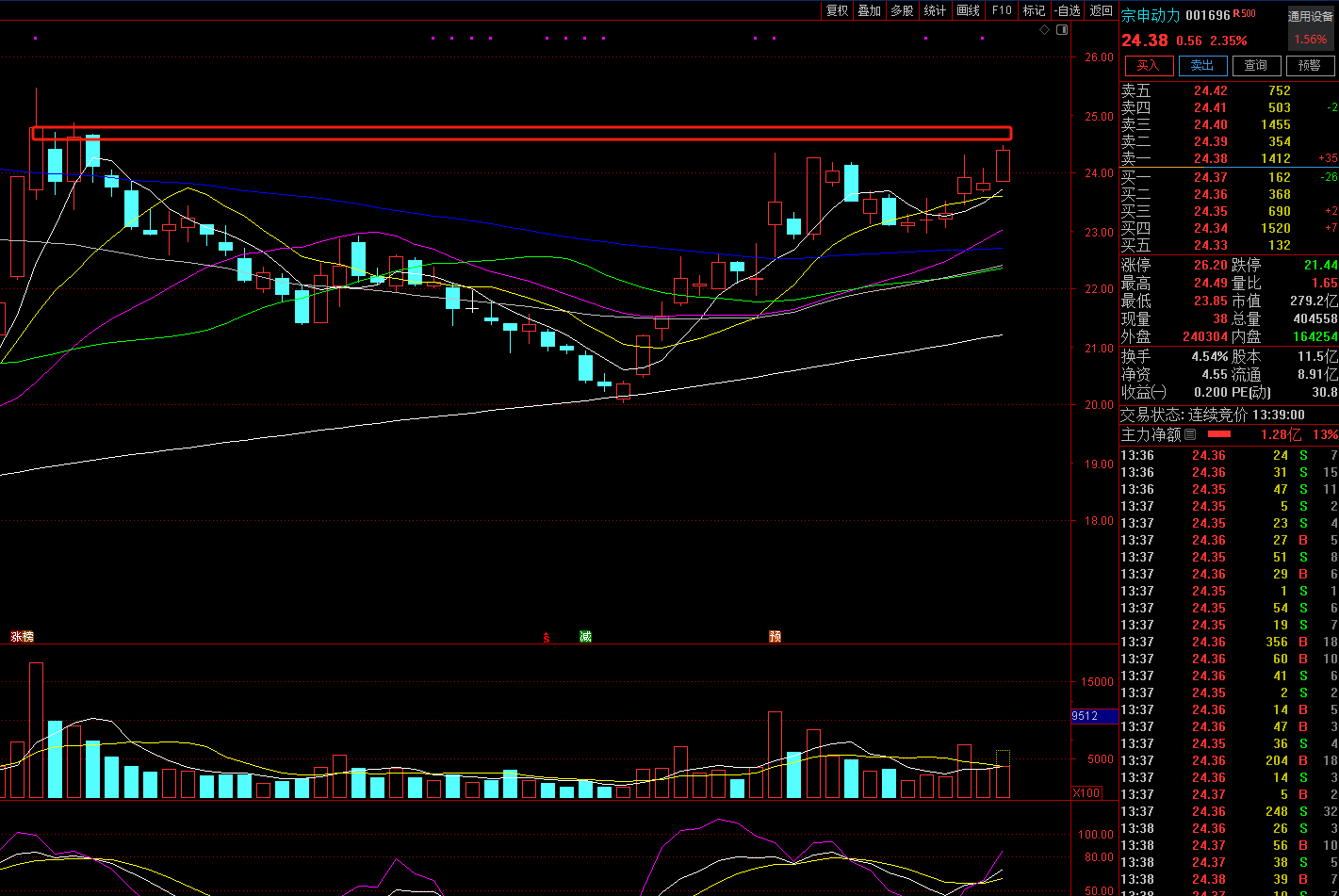Toggle the side panel icon beside the diamond
The width and height of the screenshot is (1339, 896).
[1062, 30]
